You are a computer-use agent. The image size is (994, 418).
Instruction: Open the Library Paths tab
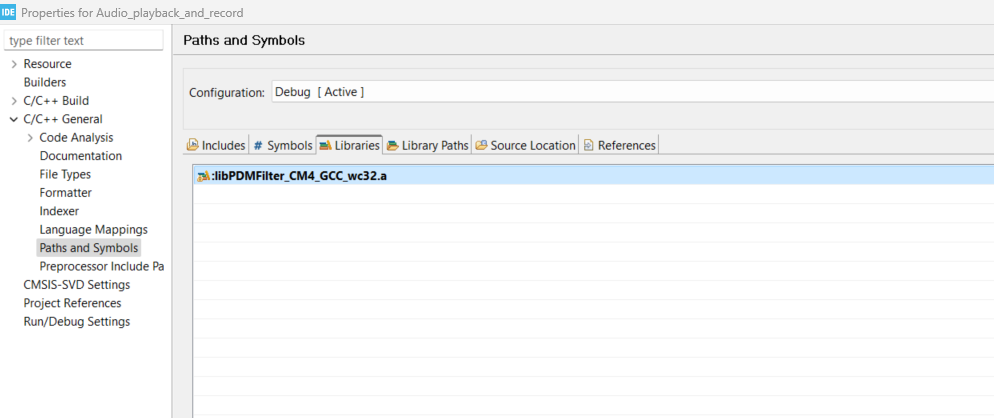[427, 145]
